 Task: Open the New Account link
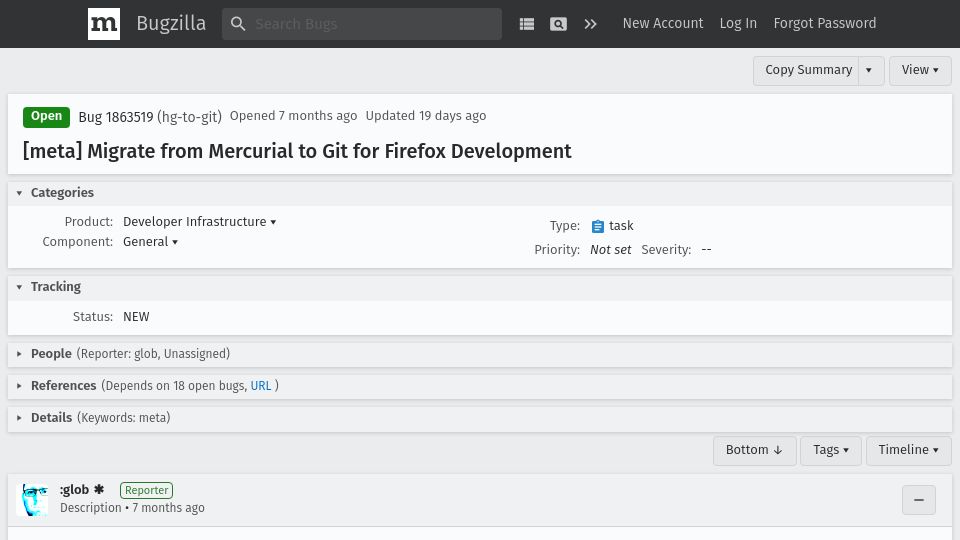(662, 23)
